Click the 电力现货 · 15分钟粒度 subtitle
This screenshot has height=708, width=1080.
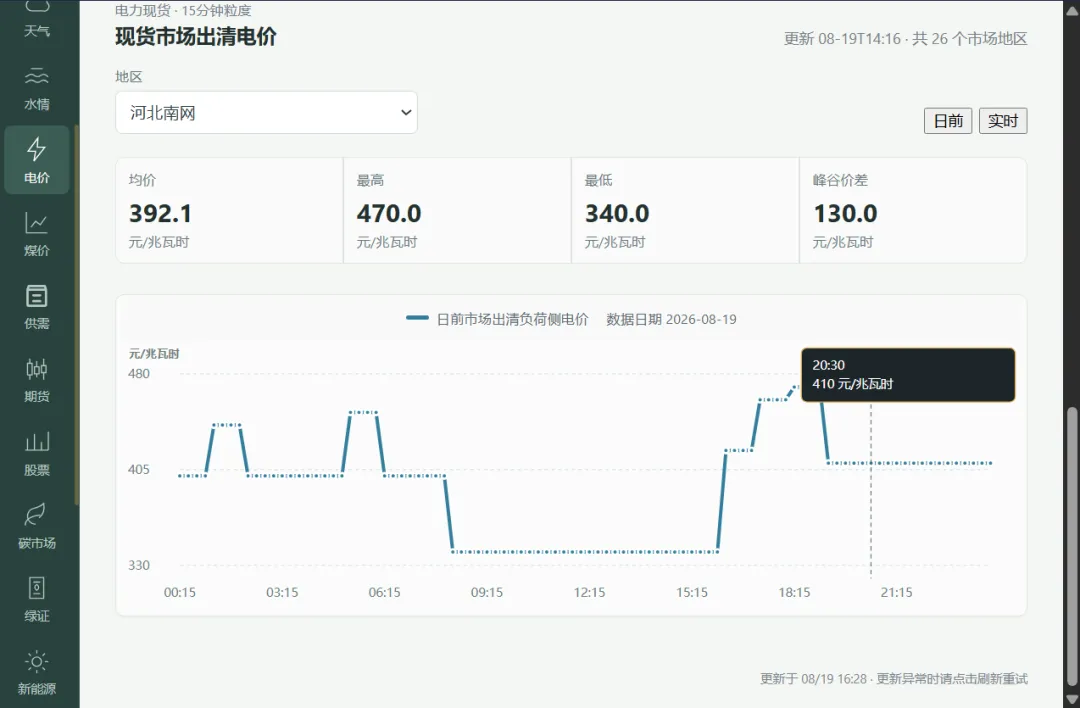[x=183, y=10]
